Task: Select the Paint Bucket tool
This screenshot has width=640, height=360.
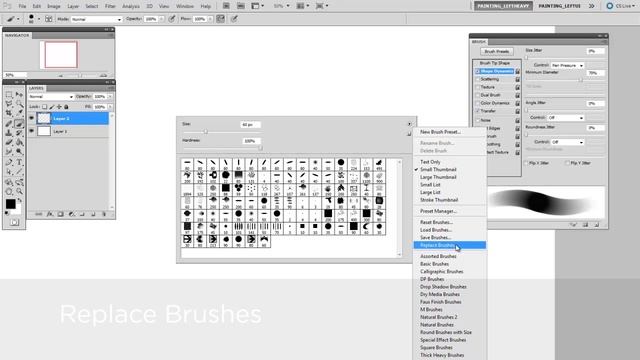Action: pos(19,142)
